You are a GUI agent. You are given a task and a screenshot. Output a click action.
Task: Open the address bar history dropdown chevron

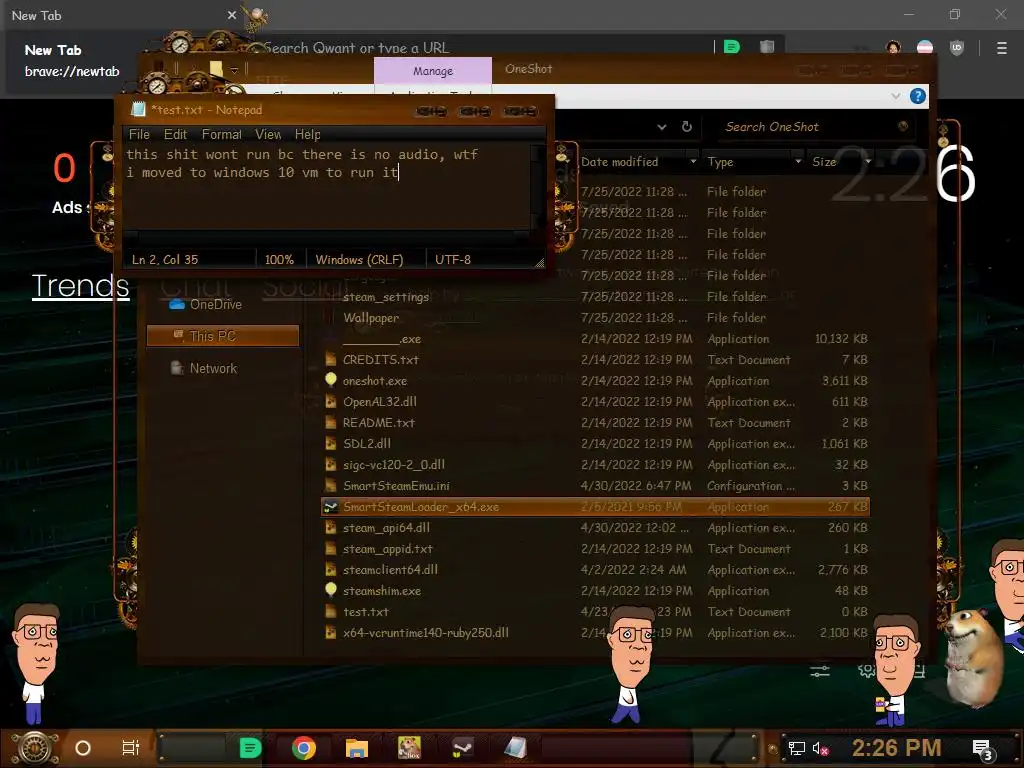click(x=662, y=127)
